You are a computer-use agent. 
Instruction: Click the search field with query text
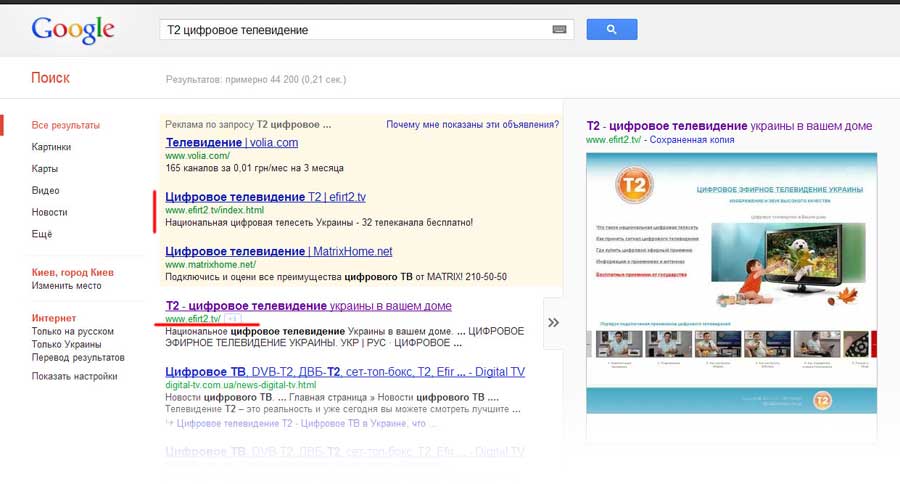(x=366, y=29)
